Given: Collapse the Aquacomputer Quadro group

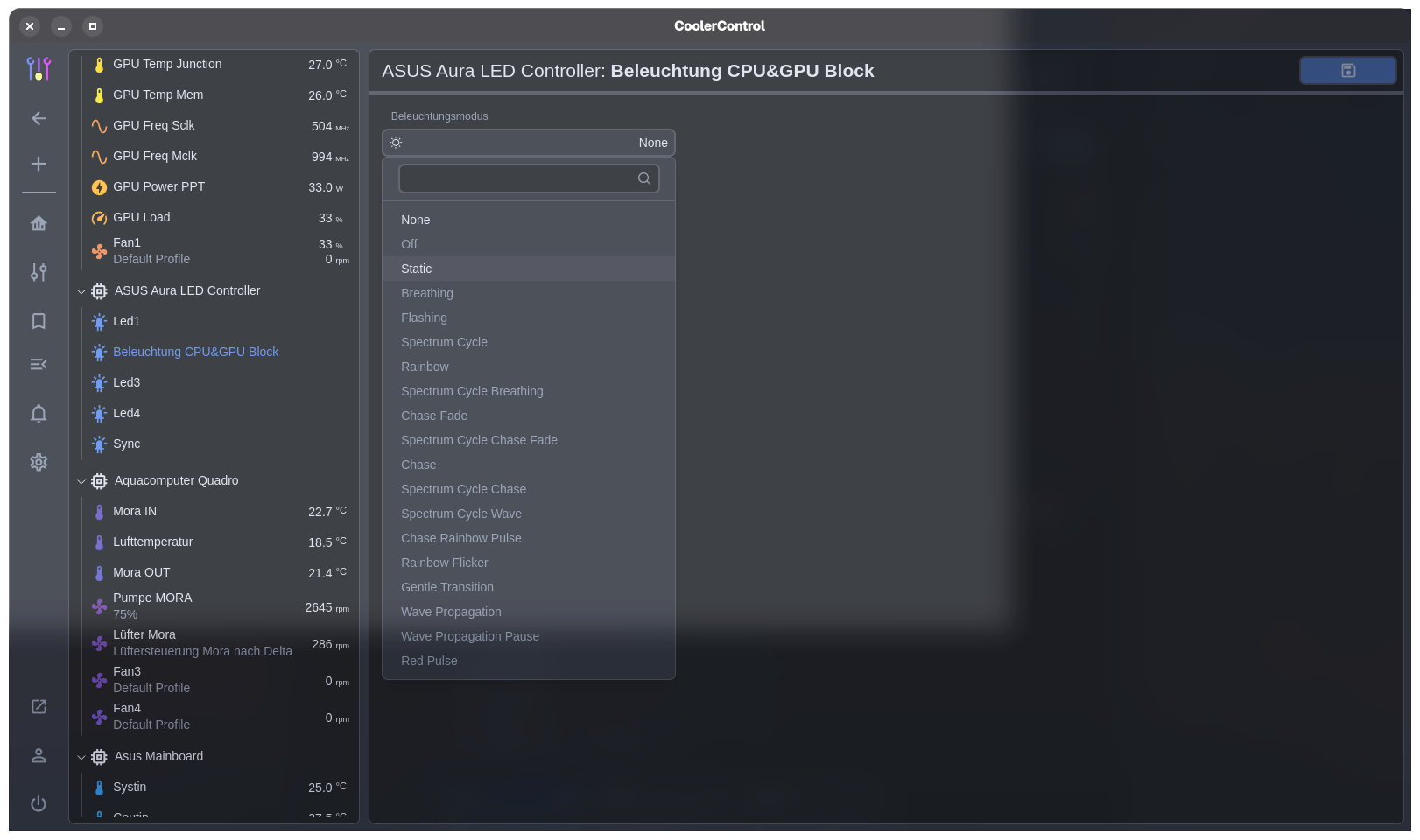Looking at the screenshot, I should [x=81, y=481].
